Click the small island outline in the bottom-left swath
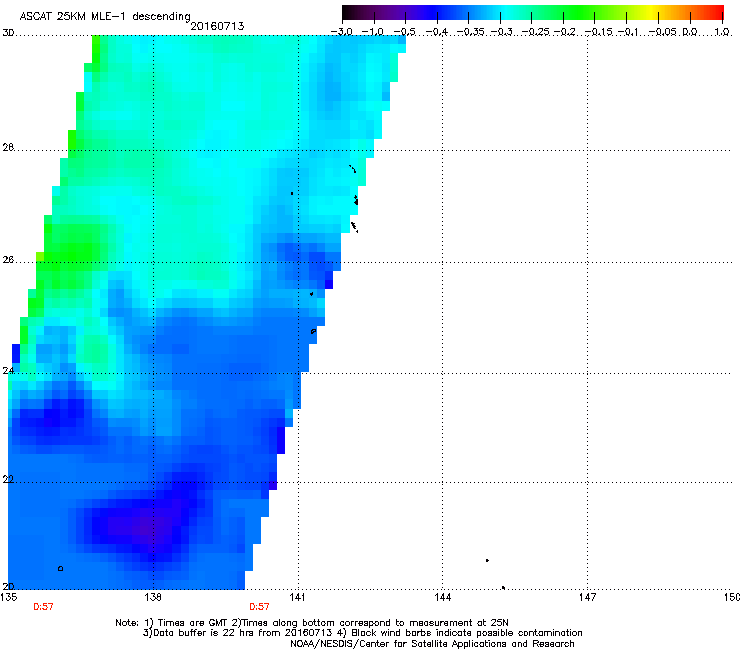Viewport: 740px width, 650px height. tap(60, 568)
